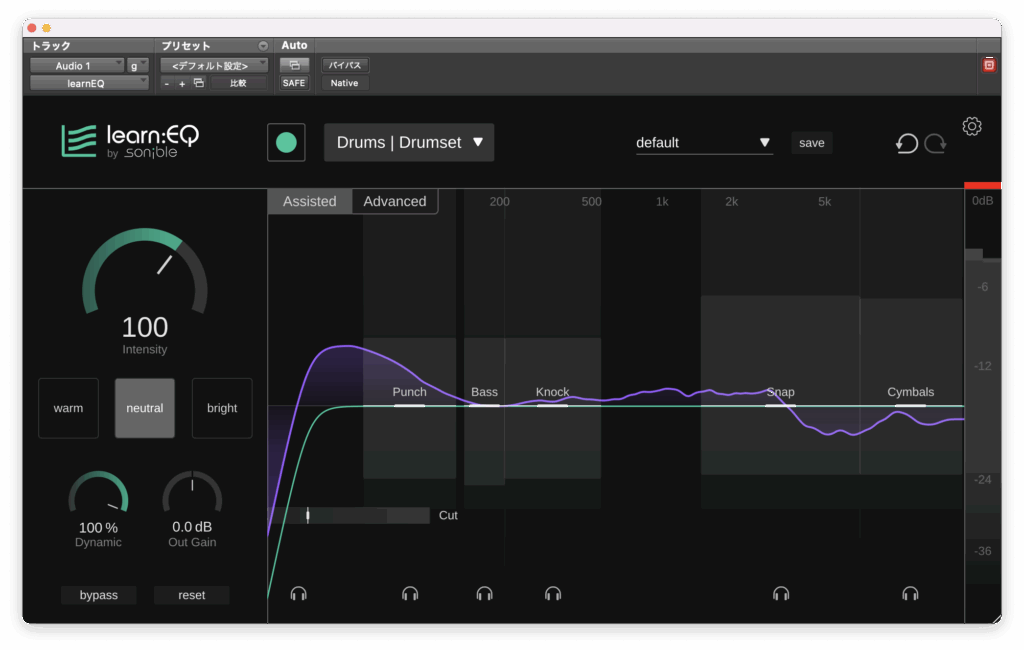Screen dimensions: 1024x650
Task: Click the red plugin target icon
Action: click(989, 65)
